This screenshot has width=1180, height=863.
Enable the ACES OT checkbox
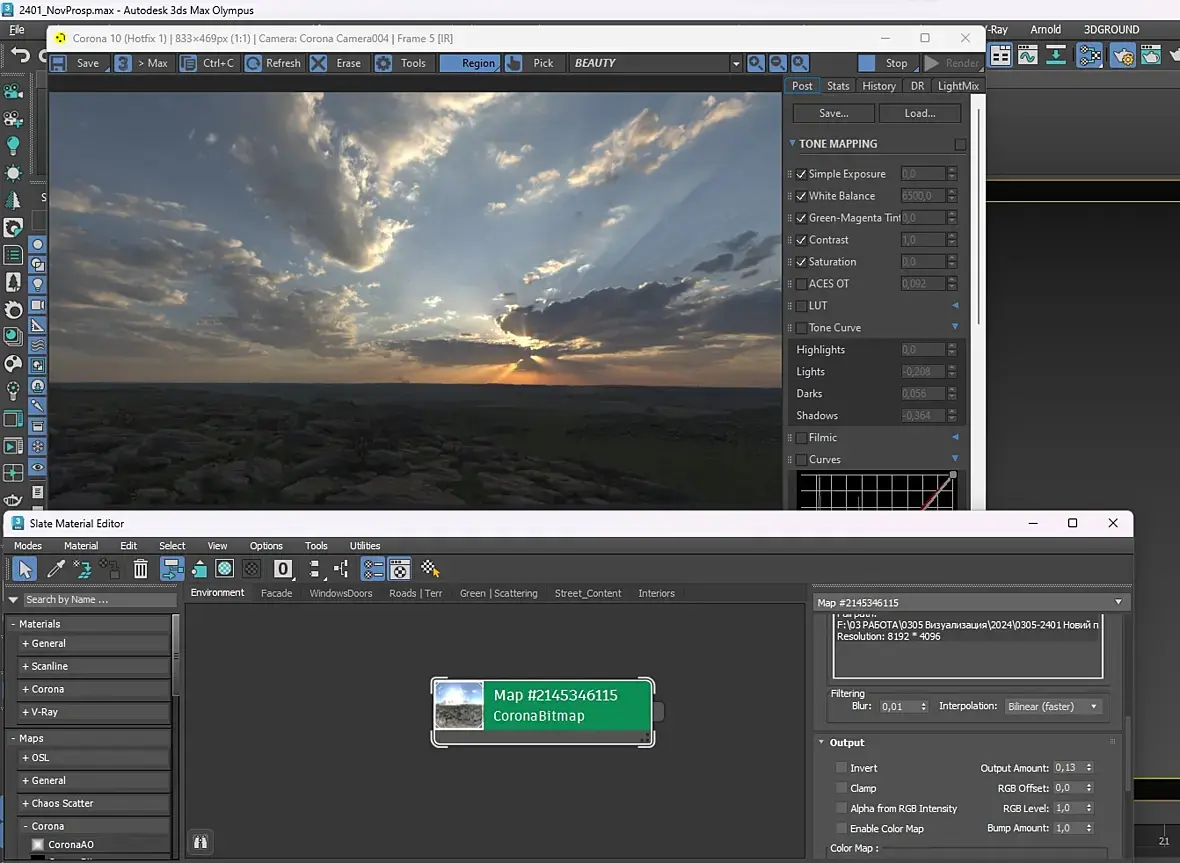pyautogui.click(x=801, y=284)
